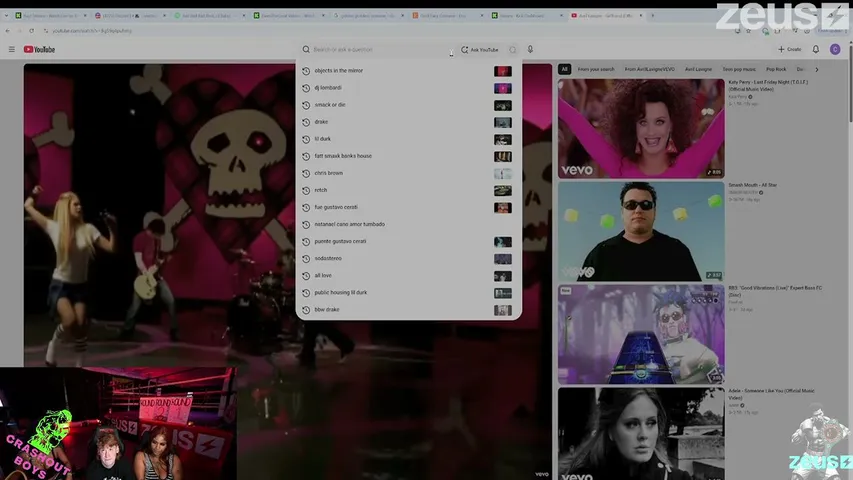Screen dimensions: 853x480
Task: Select the Pop Rock filter chip
Action: pyautogui.click(x=776, y=69)
